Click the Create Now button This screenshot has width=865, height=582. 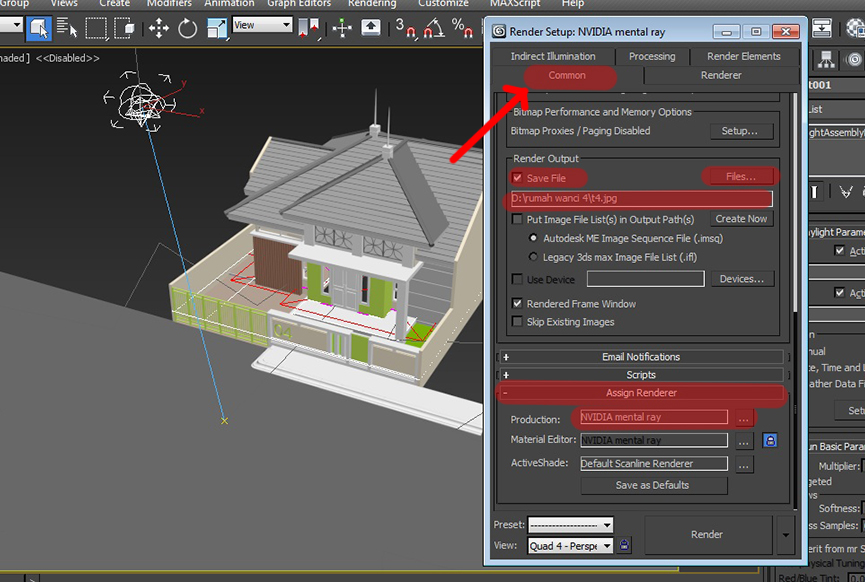(x=741, y=219)
